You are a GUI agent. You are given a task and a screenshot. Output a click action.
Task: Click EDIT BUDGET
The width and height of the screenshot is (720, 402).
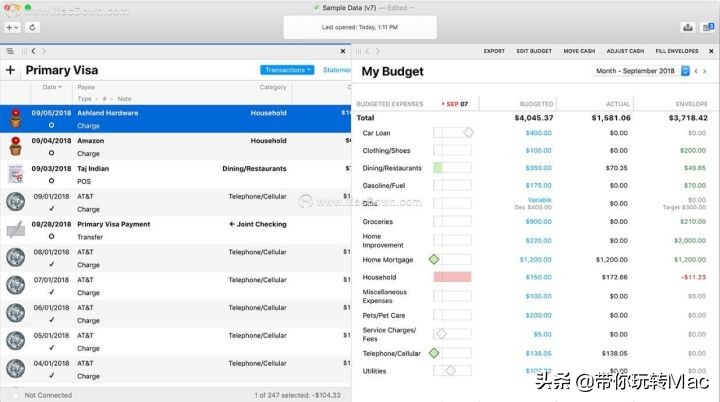tap(534, 51)
